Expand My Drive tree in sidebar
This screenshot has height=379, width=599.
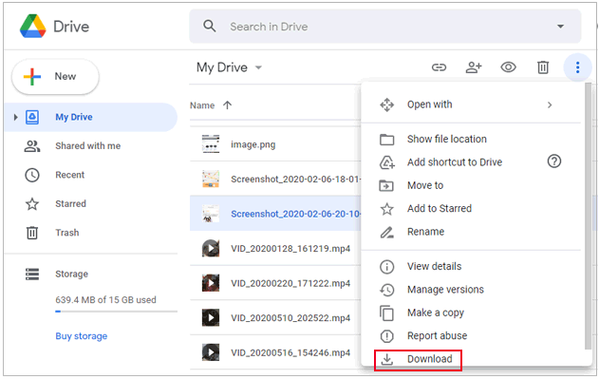[x=15, y=117]
